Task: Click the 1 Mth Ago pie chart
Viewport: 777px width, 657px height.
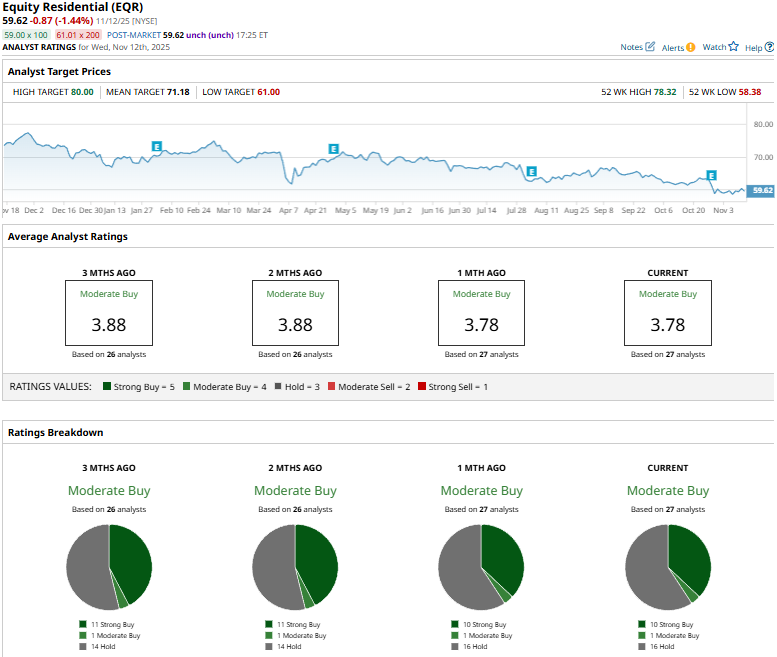Action: (481, 566)
